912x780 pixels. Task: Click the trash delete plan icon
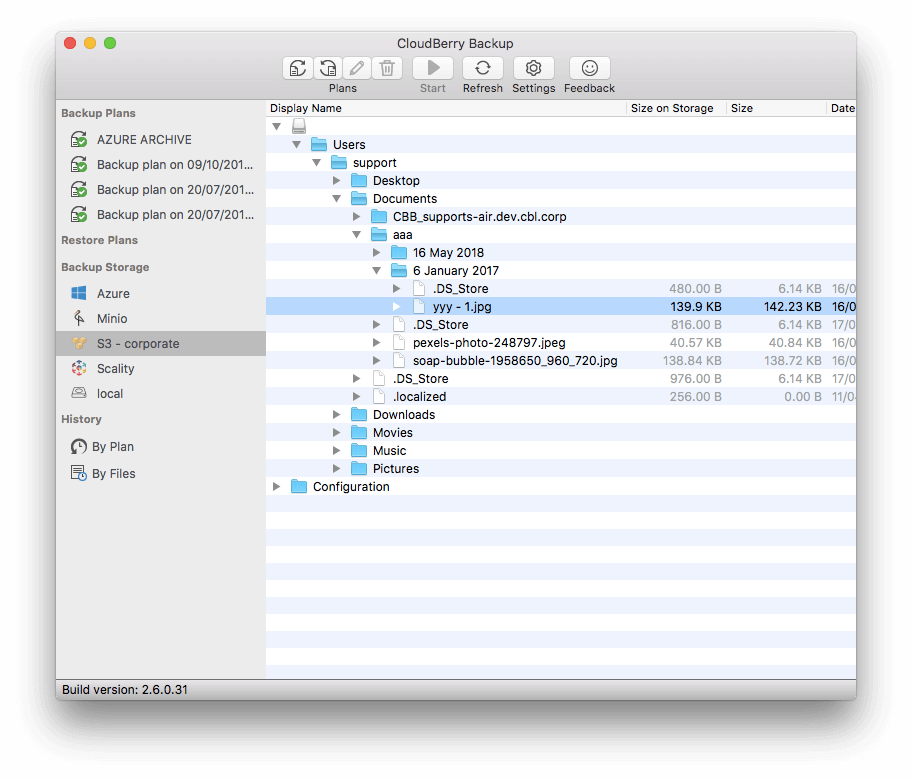click(387, 67)
